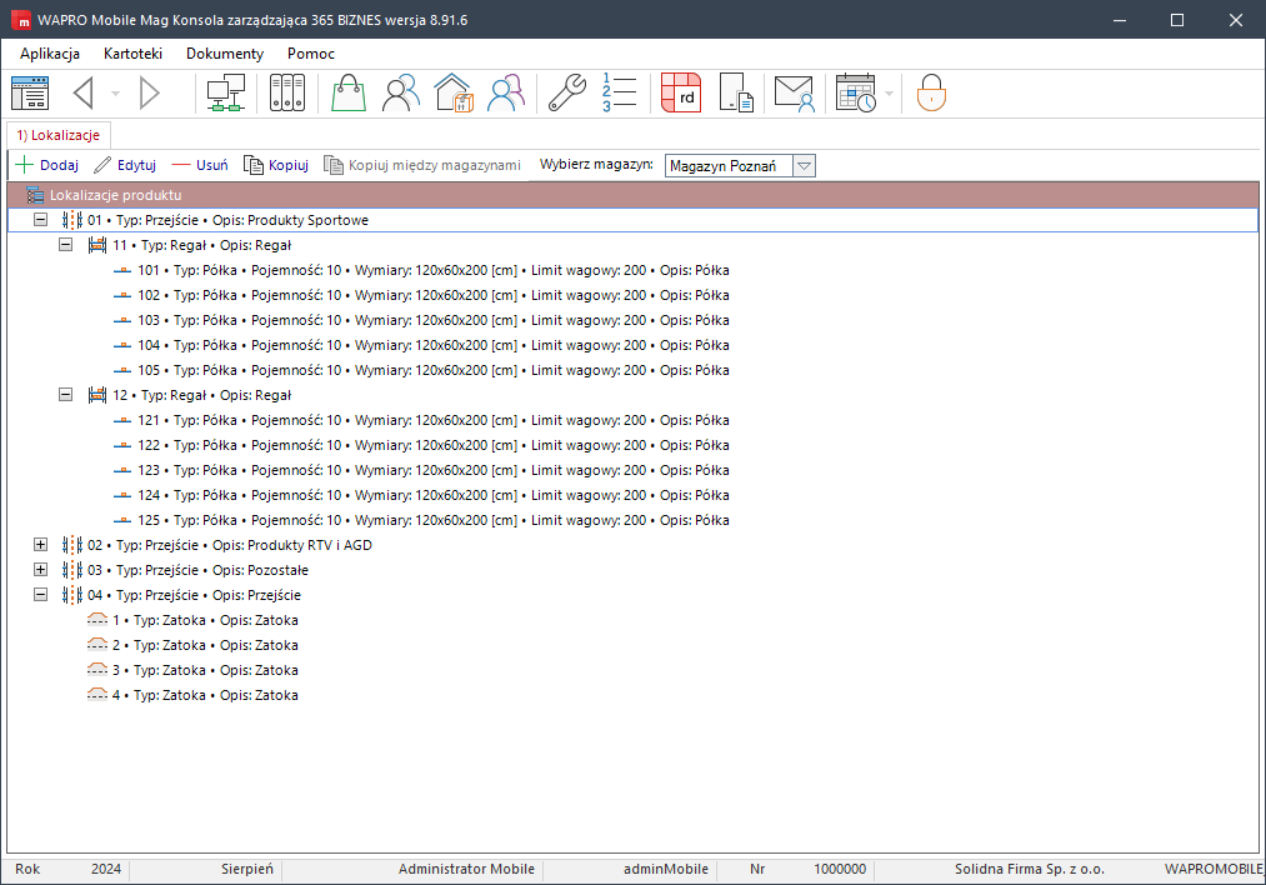Open the two-person contractors icon
1266x885 pixels.
pos(401,93)
